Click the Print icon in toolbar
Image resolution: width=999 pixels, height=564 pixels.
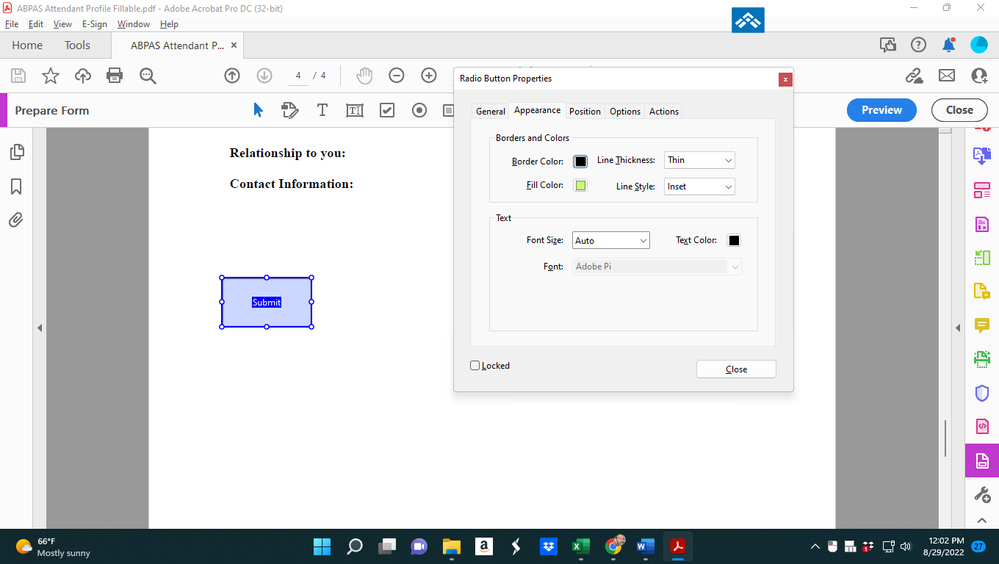115,76
